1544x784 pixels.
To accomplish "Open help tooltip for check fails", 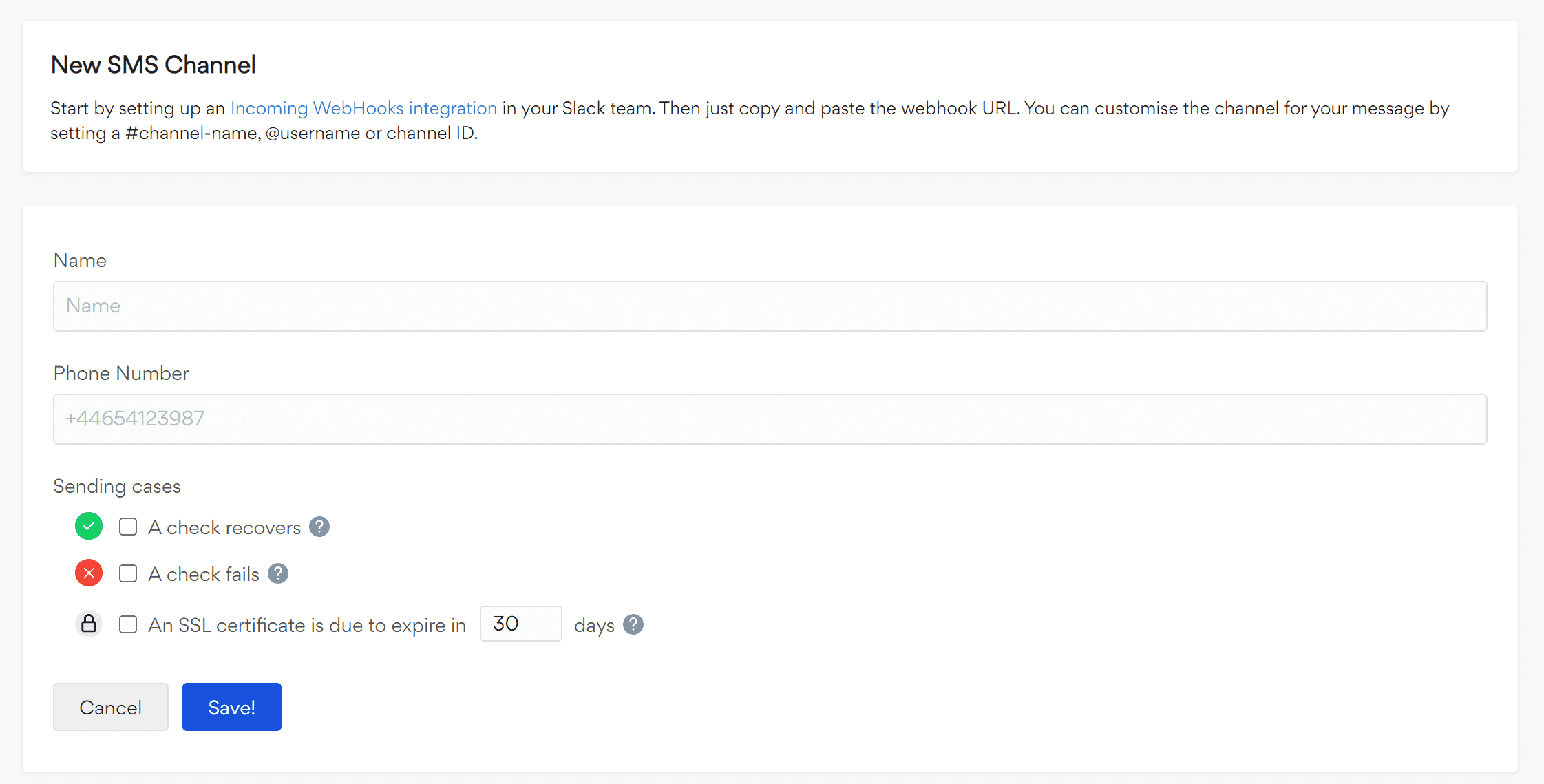I will coord(278,573).
